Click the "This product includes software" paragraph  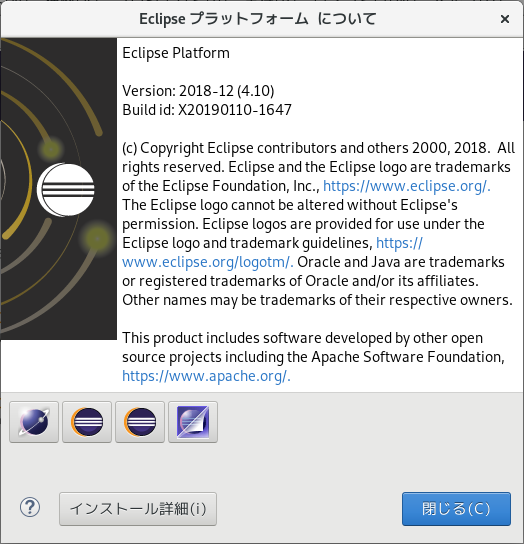point(313,357)
